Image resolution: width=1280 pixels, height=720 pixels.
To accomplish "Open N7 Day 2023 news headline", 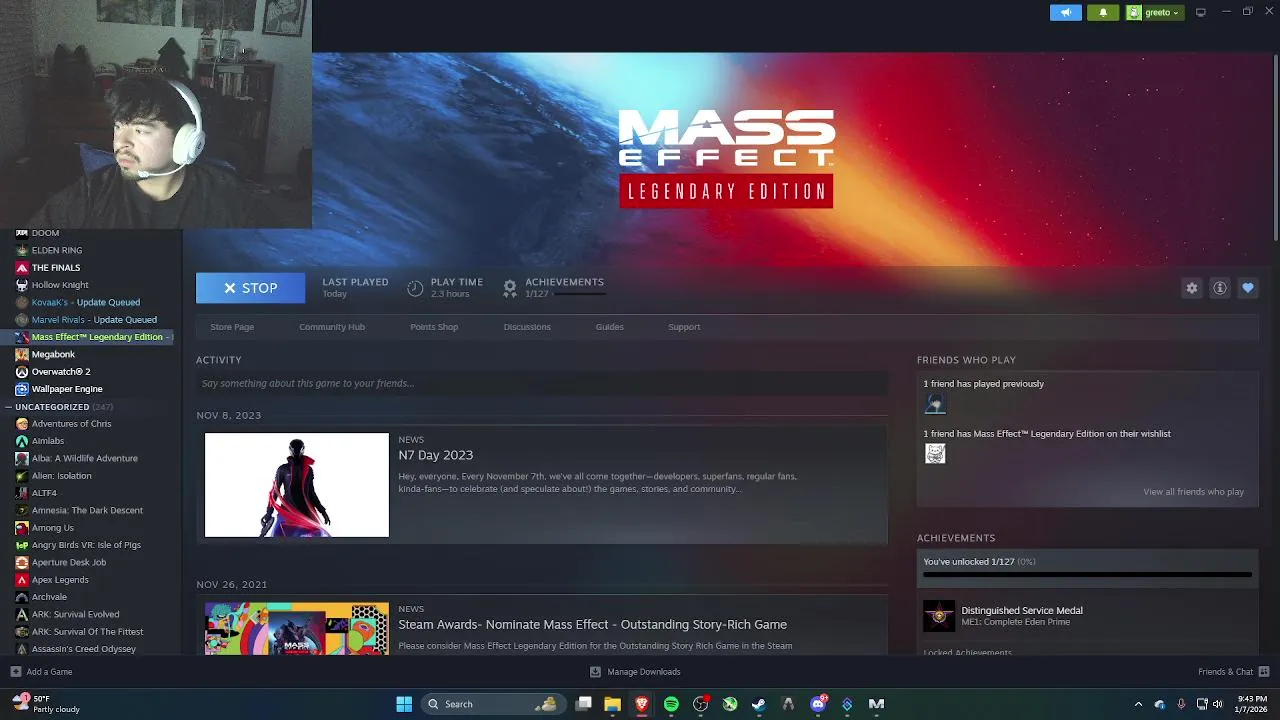I will pyautogui.click(x=435, y=455).
